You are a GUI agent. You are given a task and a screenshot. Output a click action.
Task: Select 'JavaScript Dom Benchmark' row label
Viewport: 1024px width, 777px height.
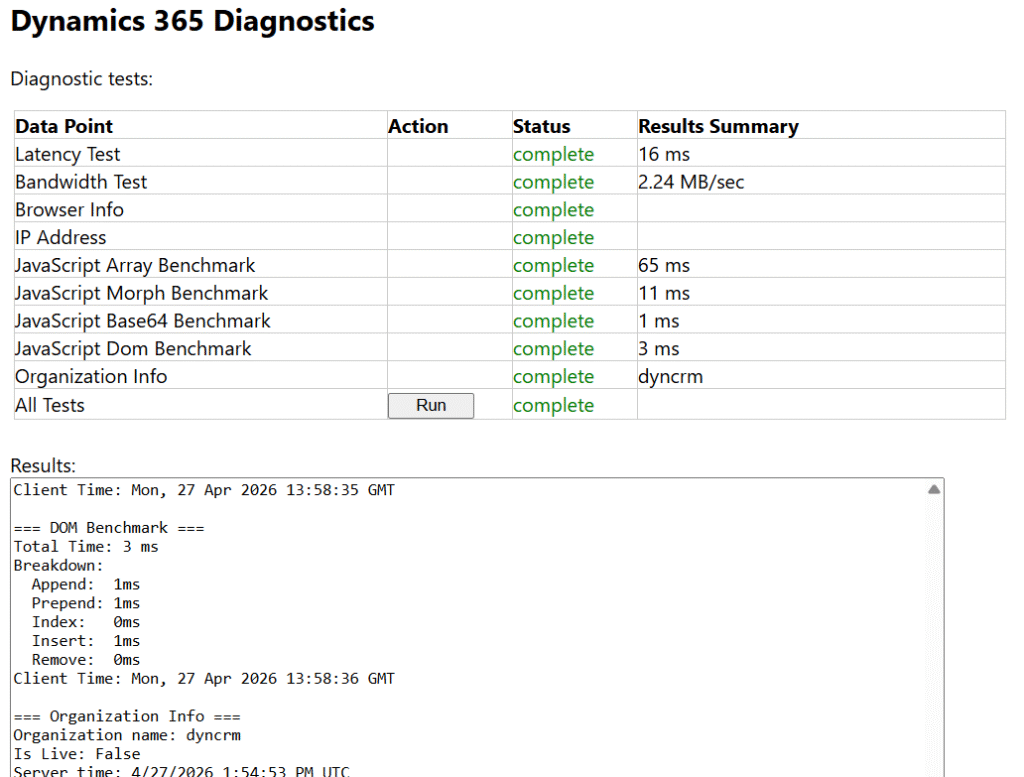coord(133,349)
